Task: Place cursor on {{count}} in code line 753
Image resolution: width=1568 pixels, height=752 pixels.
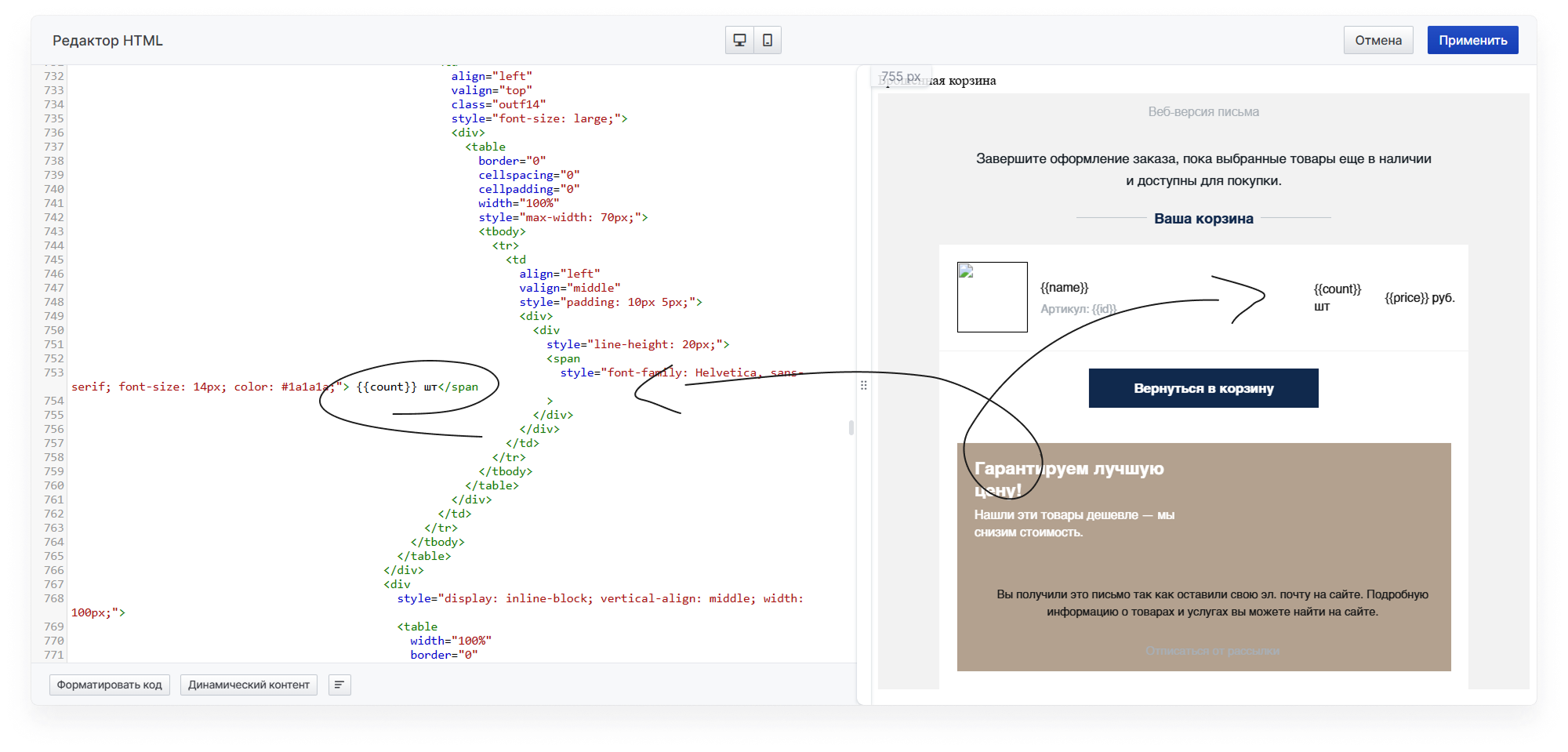Action: 387,387
